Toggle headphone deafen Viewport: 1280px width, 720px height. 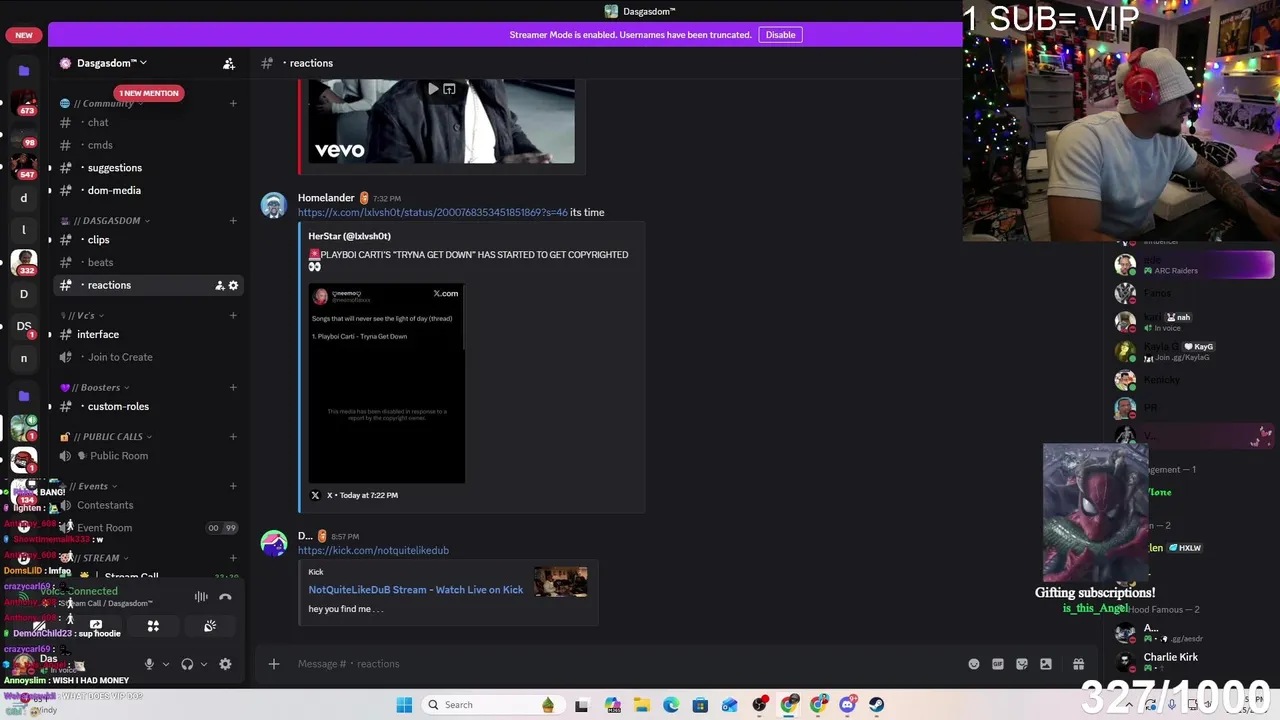[x=187, y=664]
